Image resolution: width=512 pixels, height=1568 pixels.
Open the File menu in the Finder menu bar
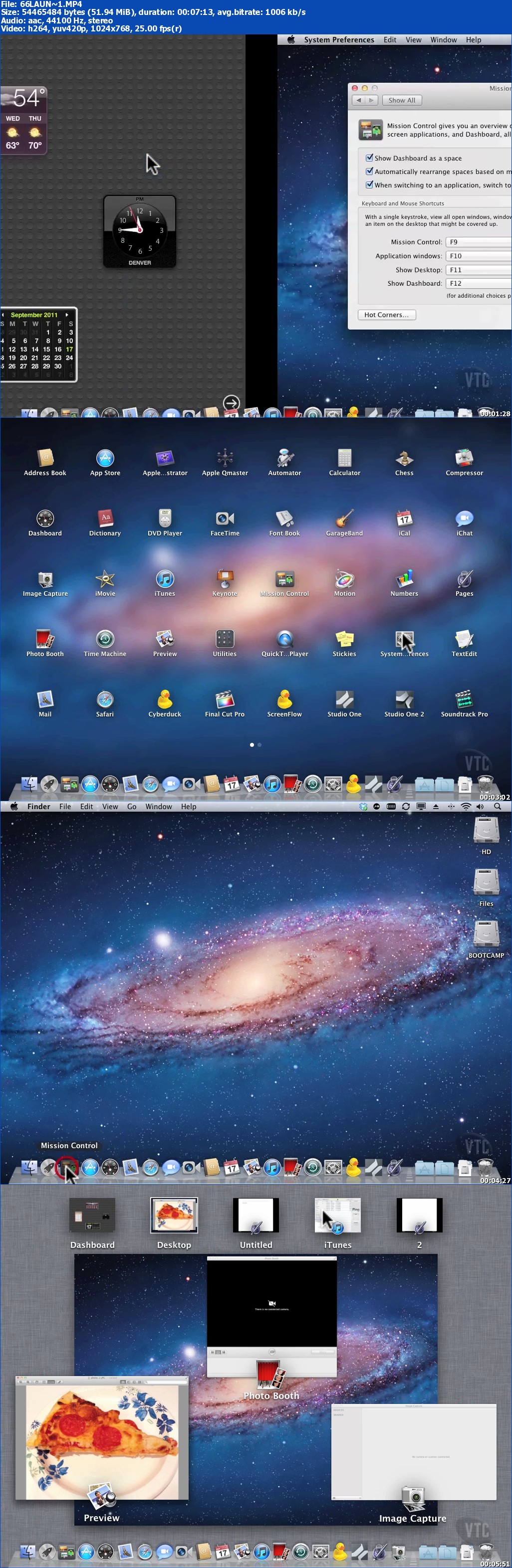65,807
